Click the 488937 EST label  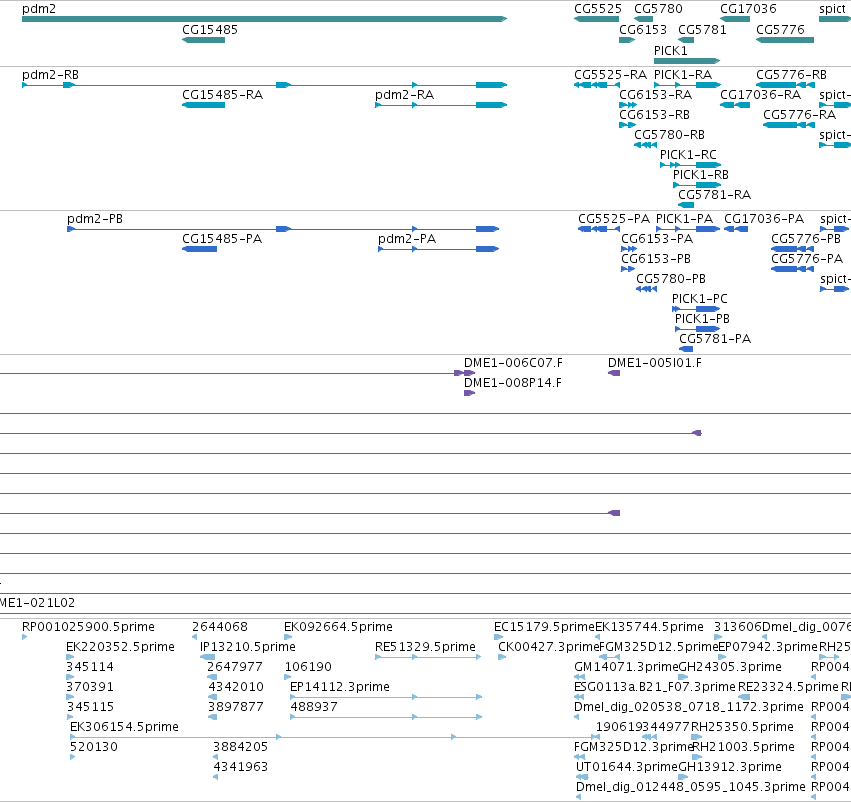coord(314,707)
